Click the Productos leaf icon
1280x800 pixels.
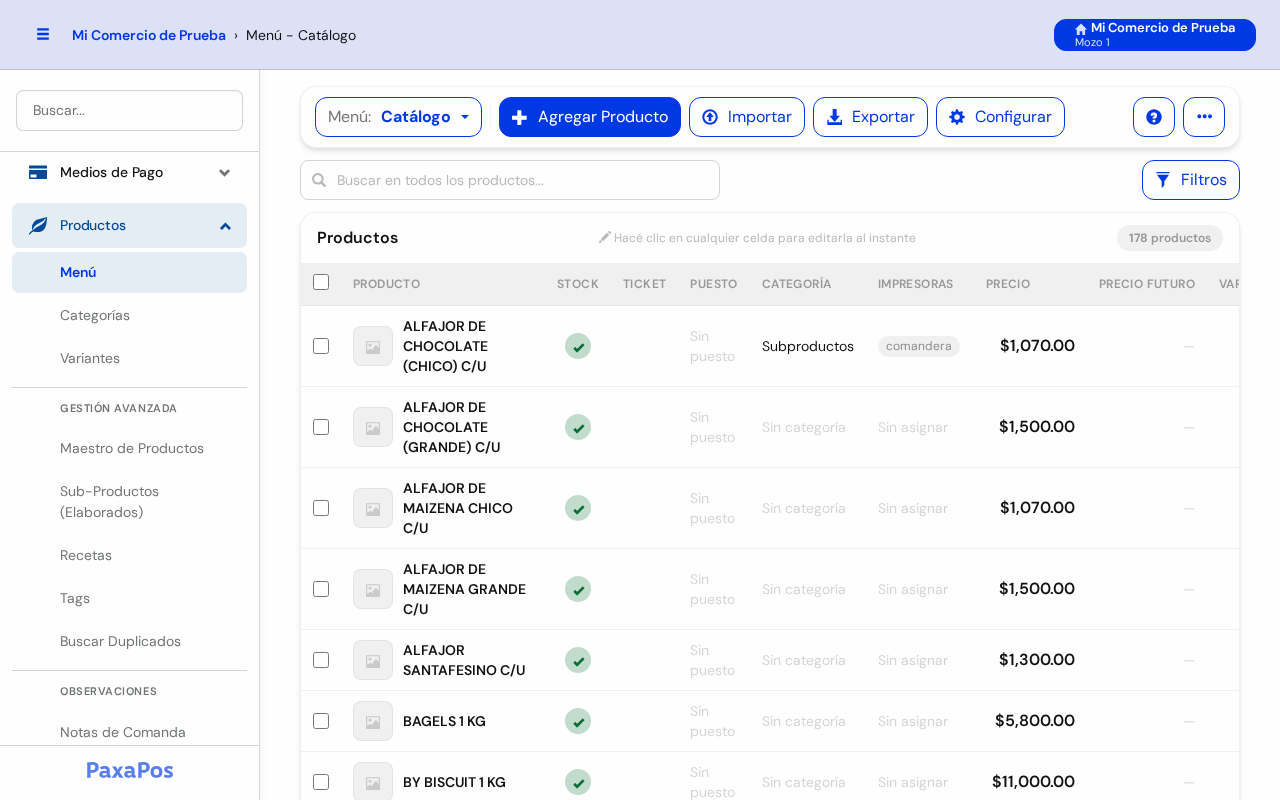38,226
